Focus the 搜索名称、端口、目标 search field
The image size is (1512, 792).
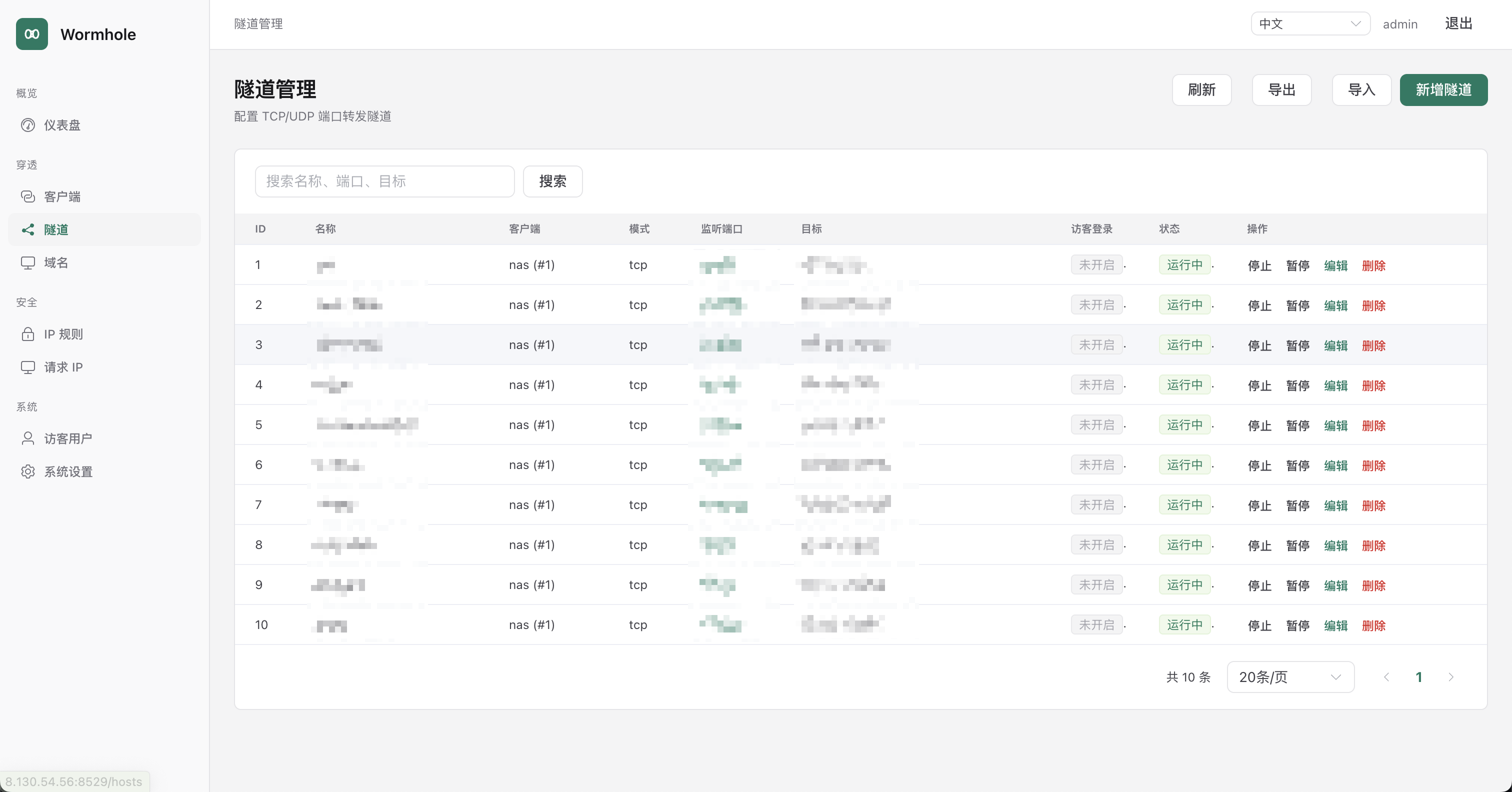click(384, 181)
